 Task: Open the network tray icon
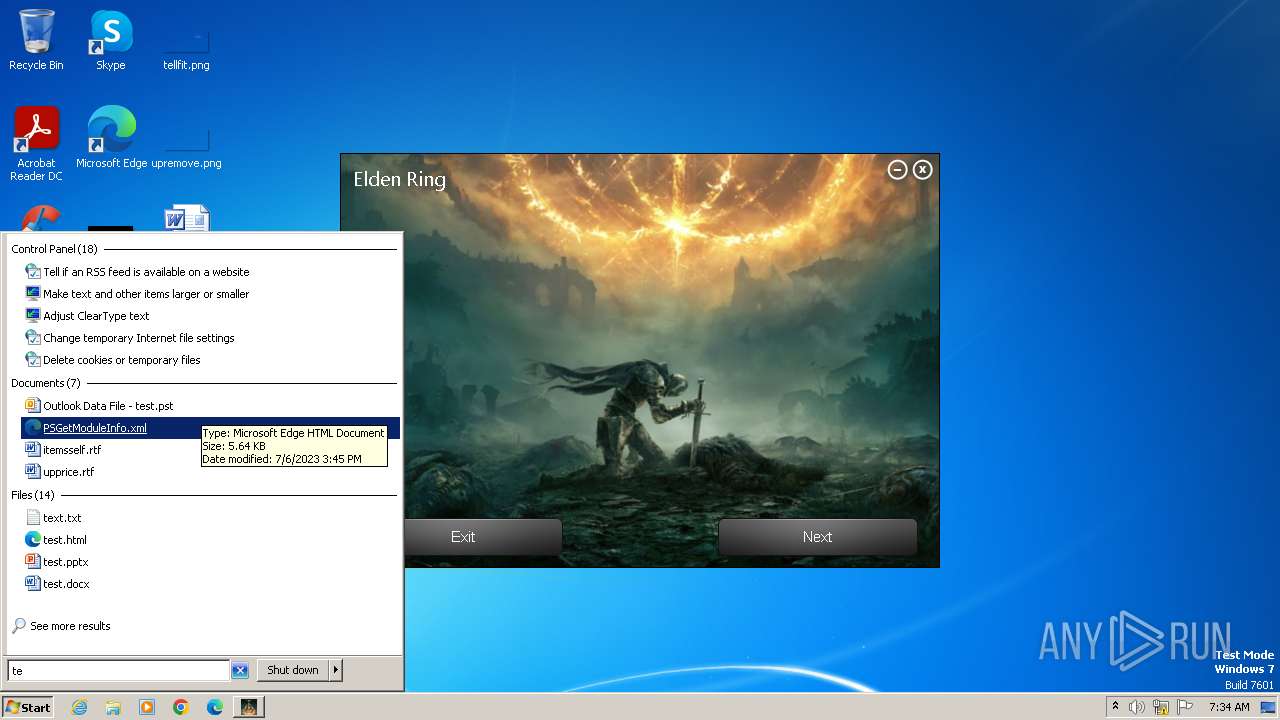point(1161,707)
